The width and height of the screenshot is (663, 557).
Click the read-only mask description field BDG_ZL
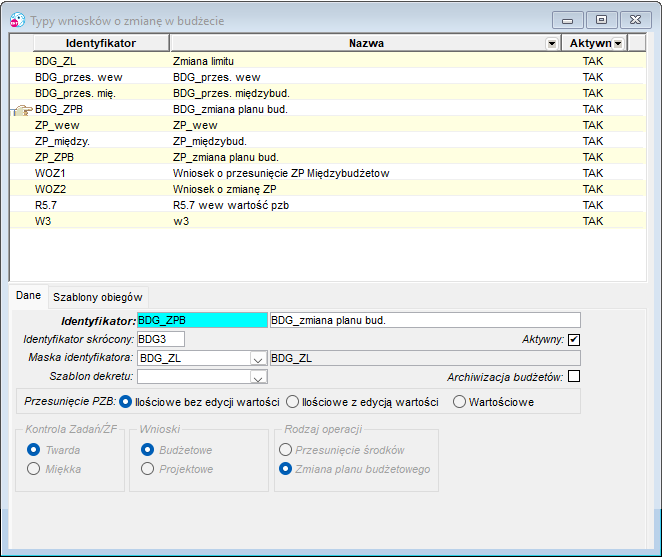pyautogui.click(x=425, y=358)
